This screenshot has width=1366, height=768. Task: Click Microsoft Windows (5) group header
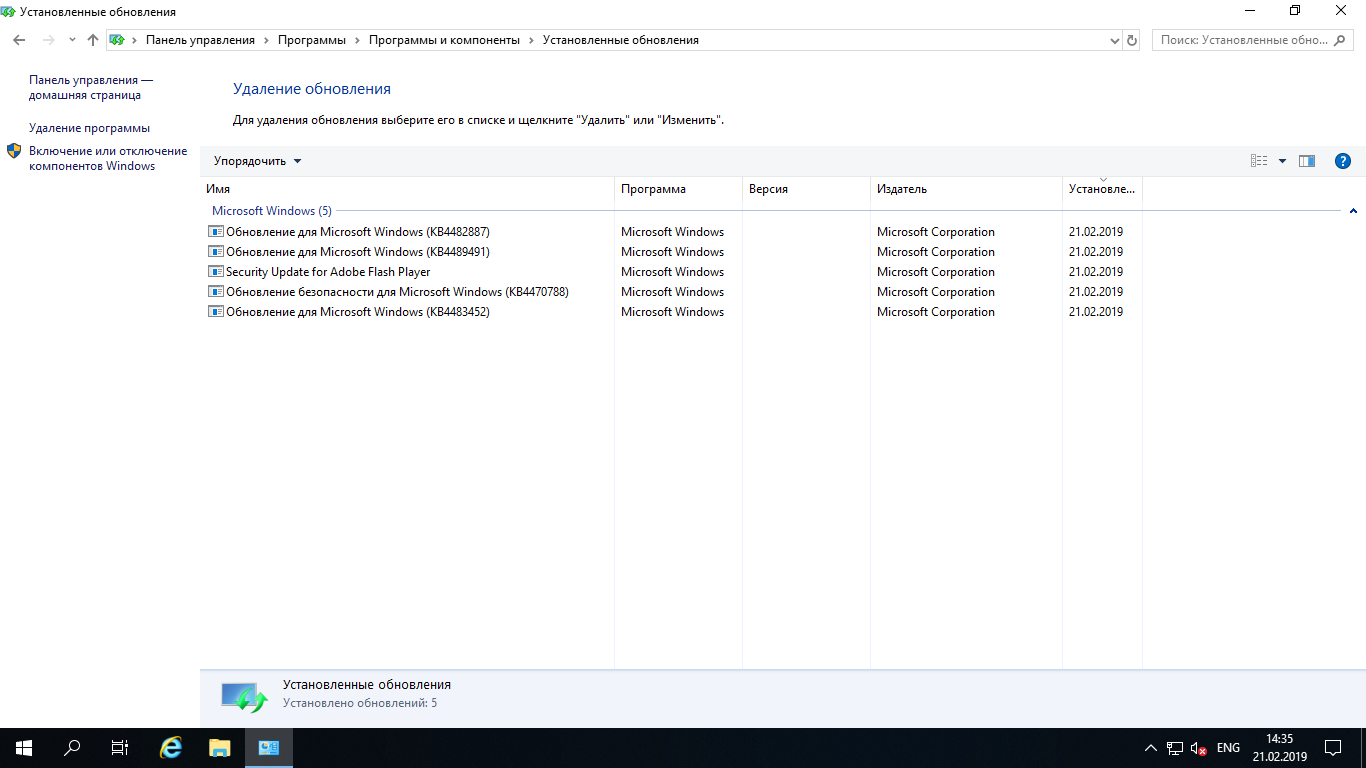[271, 211]
